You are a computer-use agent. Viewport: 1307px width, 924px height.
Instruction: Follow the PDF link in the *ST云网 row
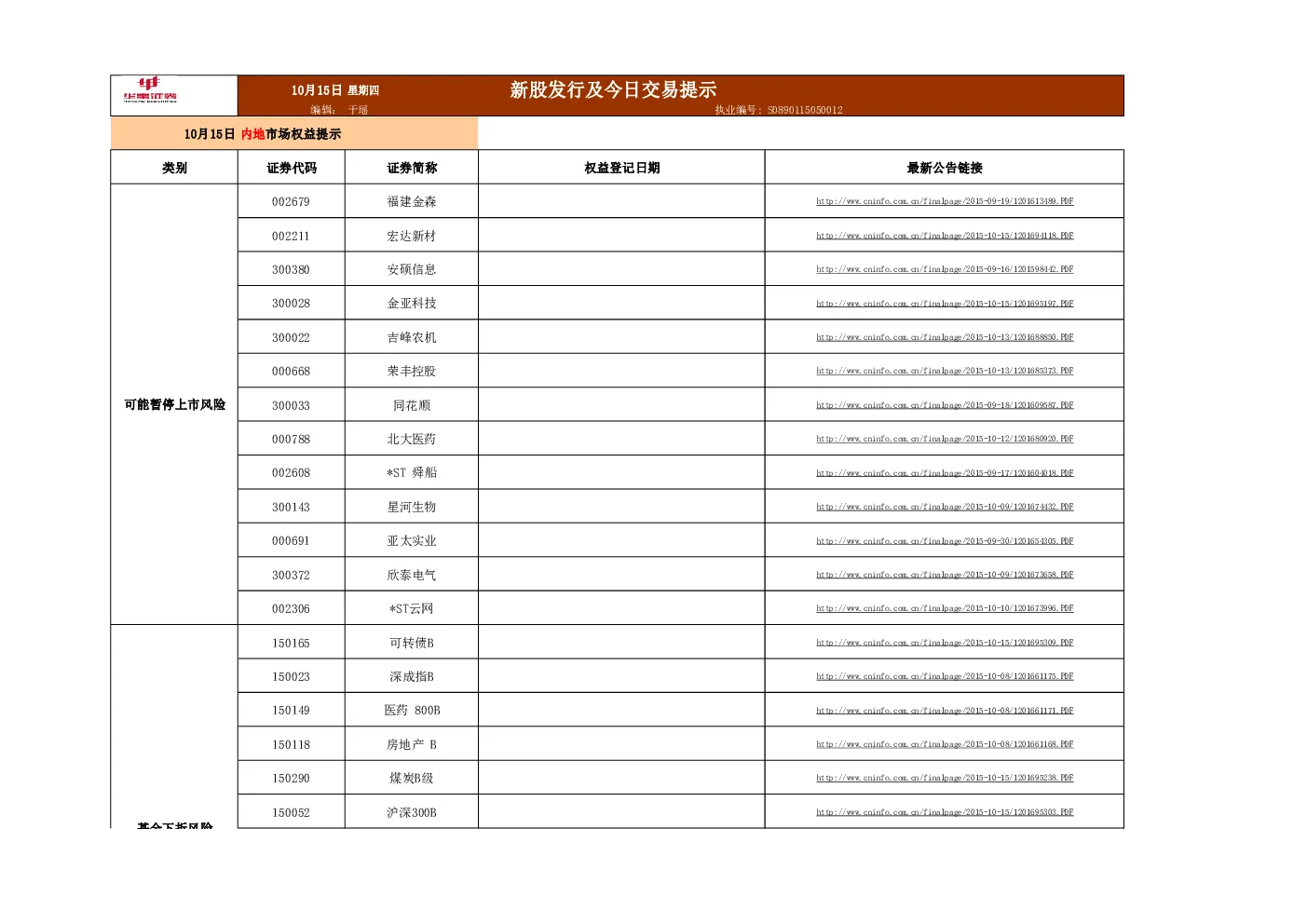point(945,608)
